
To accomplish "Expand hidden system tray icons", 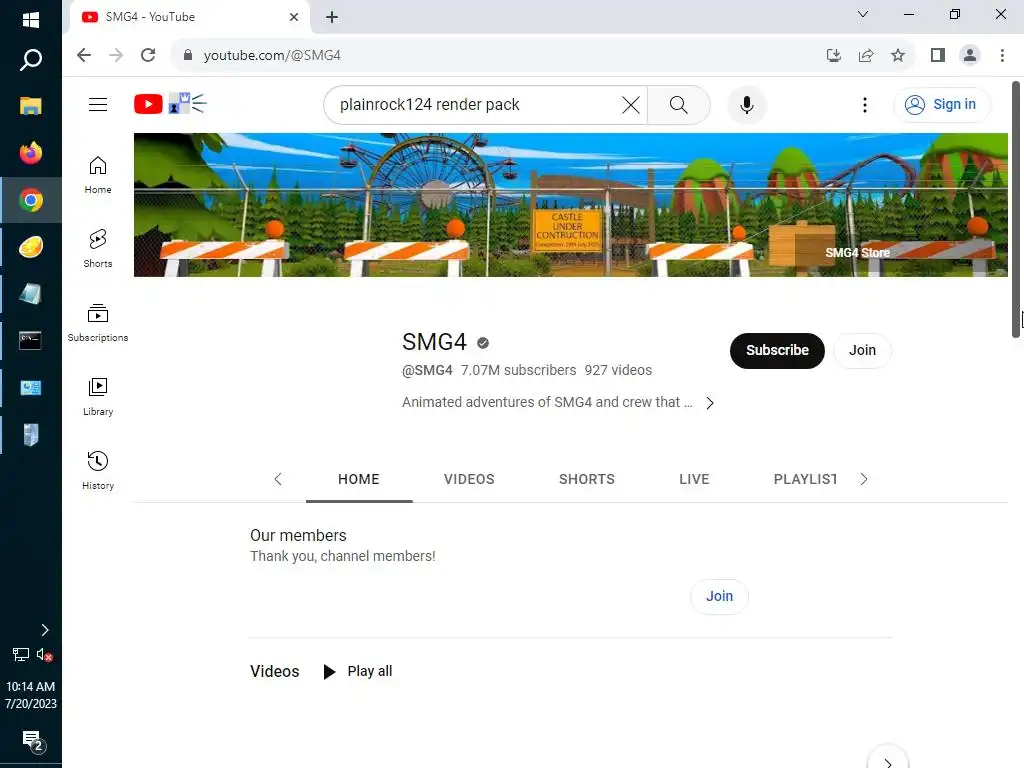I will [44, 630].
